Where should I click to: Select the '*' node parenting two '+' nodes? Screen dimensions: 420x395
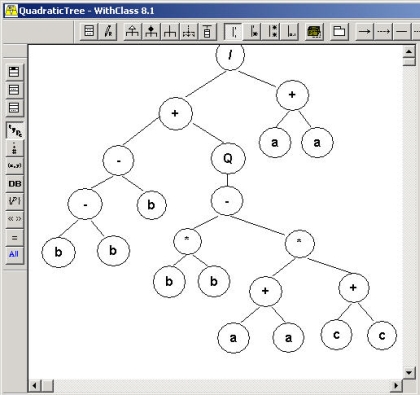coord(300,244)
